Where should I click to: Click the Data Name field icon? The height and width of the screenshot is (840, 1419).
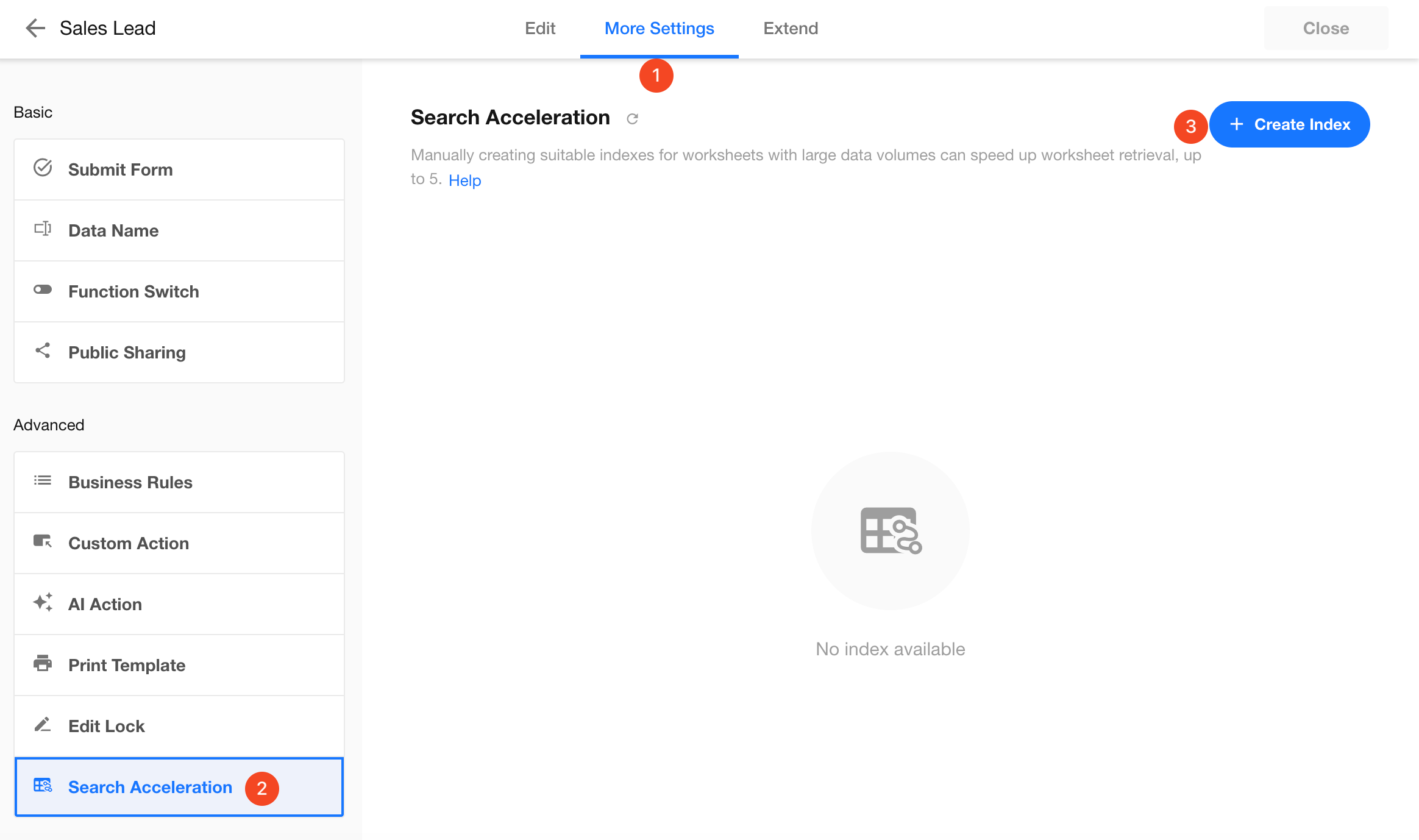tap(43, 229)
